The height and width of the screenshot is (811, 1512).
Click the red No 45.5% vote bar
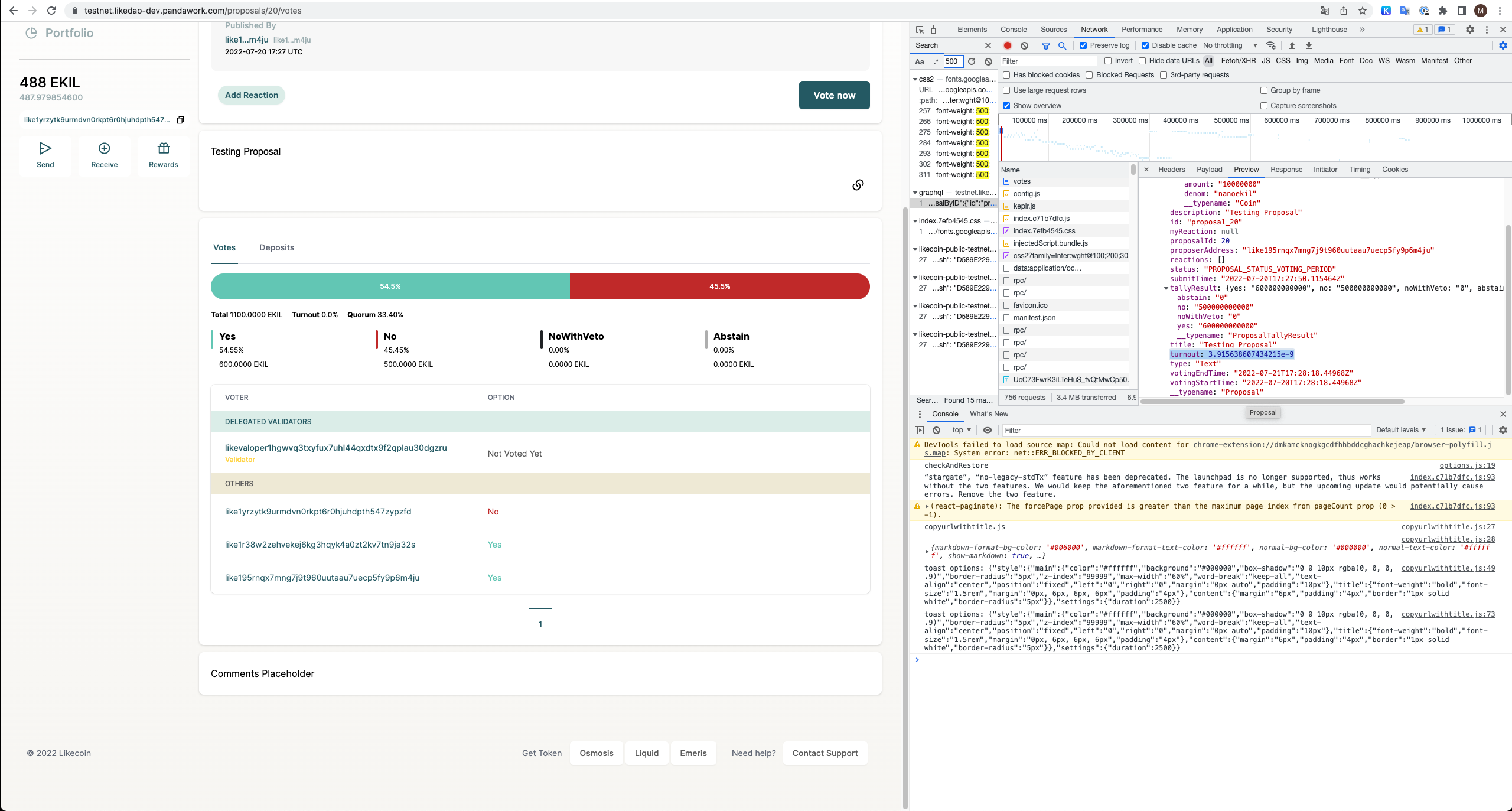(719, 286)
